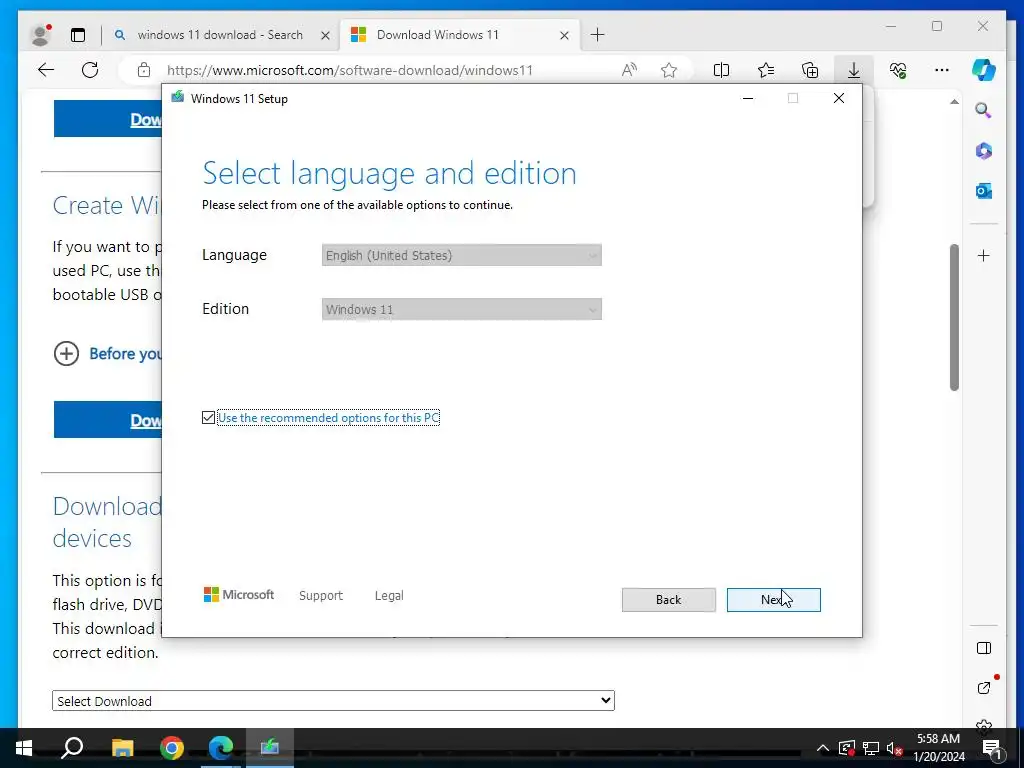The height and width of the screenshot is (768, 1024).
Task: Click the Next button in Setup
Action: pyautogui.click(x=773, y=600)
